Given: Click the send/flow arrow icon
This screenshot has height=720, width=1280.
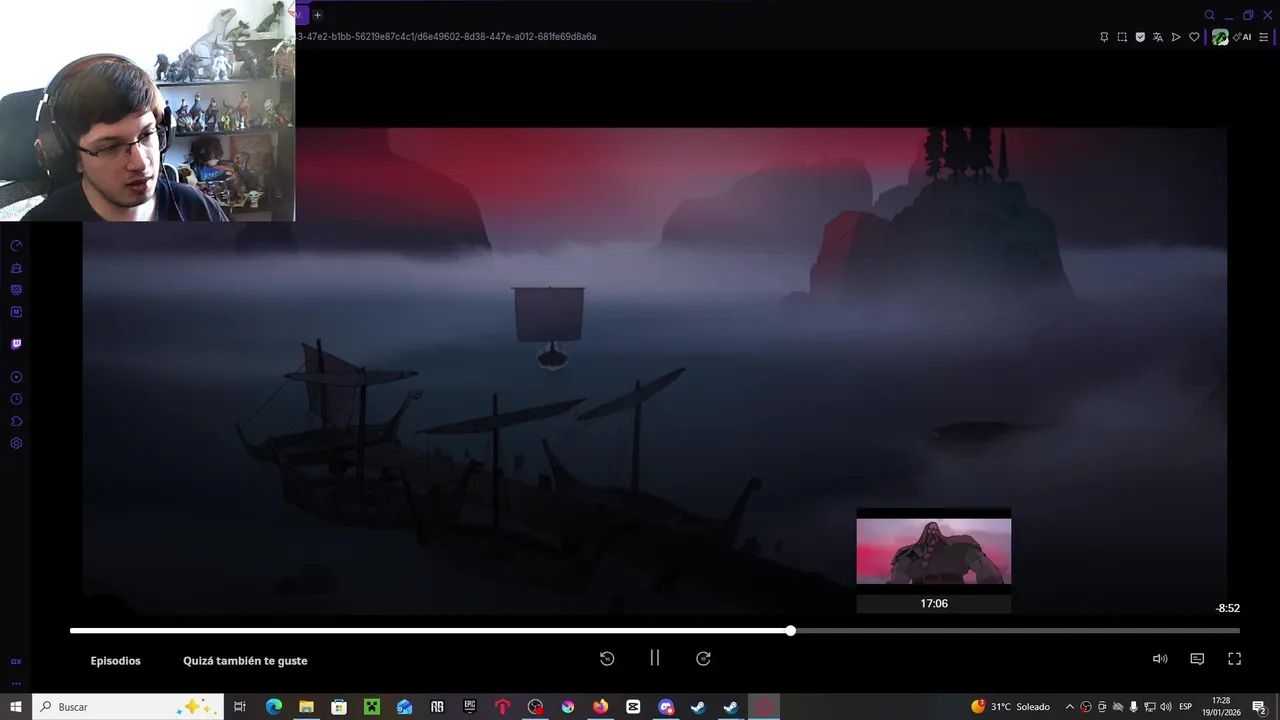Looking at the screenshot, I should 1176,37.
